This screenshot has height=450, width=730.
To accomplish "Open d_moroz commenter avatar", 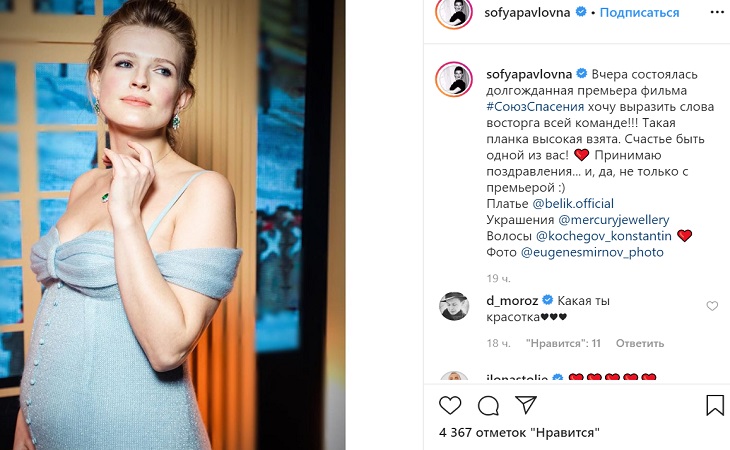I will (x=453, y=306).
